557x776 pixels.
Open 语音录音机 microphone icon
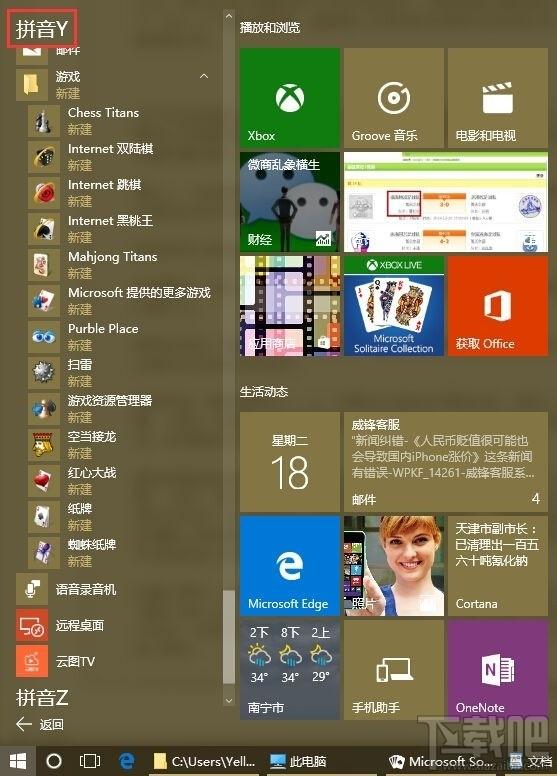click(32, 589)
